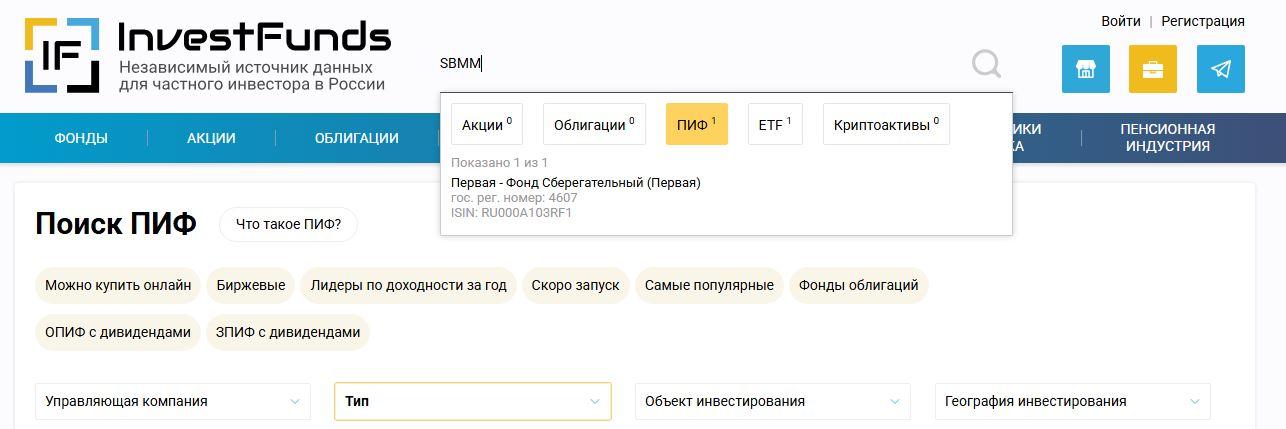The width and height of the screenshot is (1286, 429).
Task: Switch to the ETF search results tab
Action: click(x=774, y=125)
